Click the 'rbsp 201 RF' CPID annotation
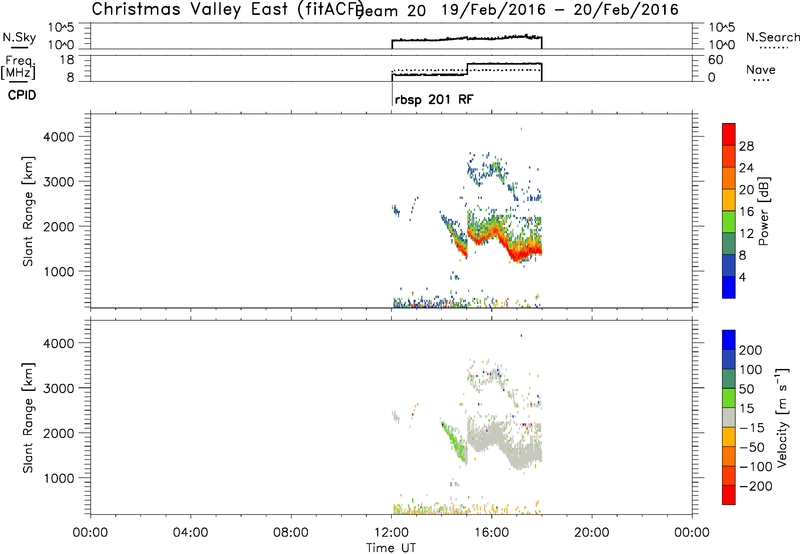 point(434,99)
